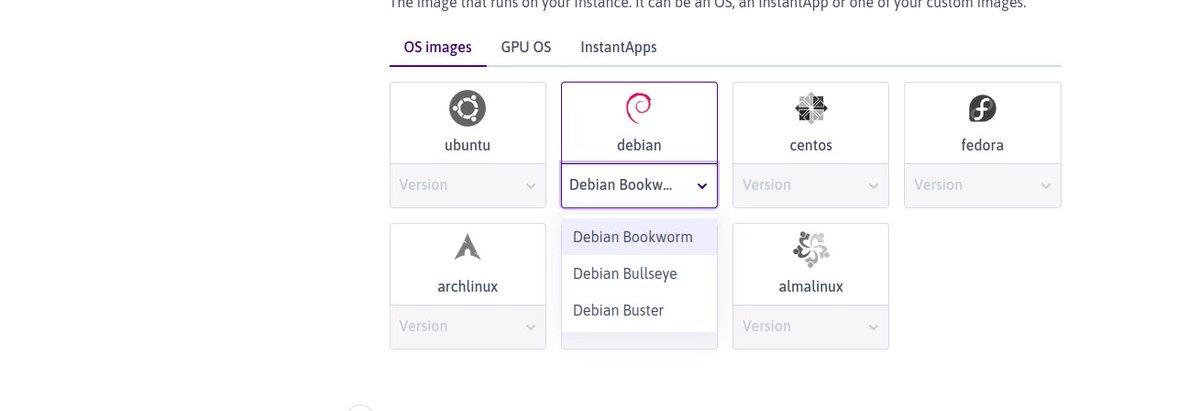Open the InstantApps tab
Viewport: 1200px width, 411px height.
618,47
